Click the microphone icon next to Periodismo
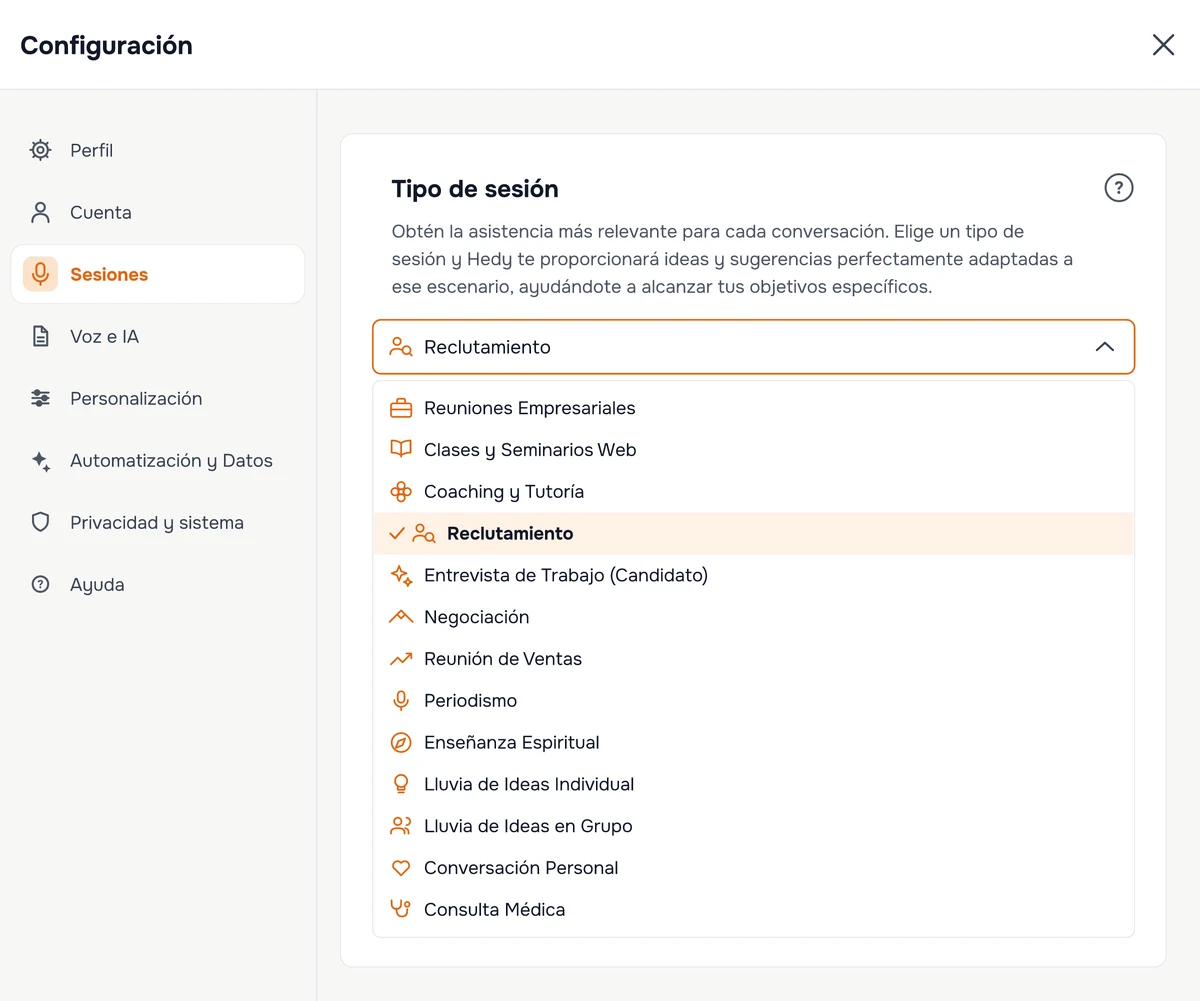This screenshot has height=1001, width=1200. (x=401, y=700)
